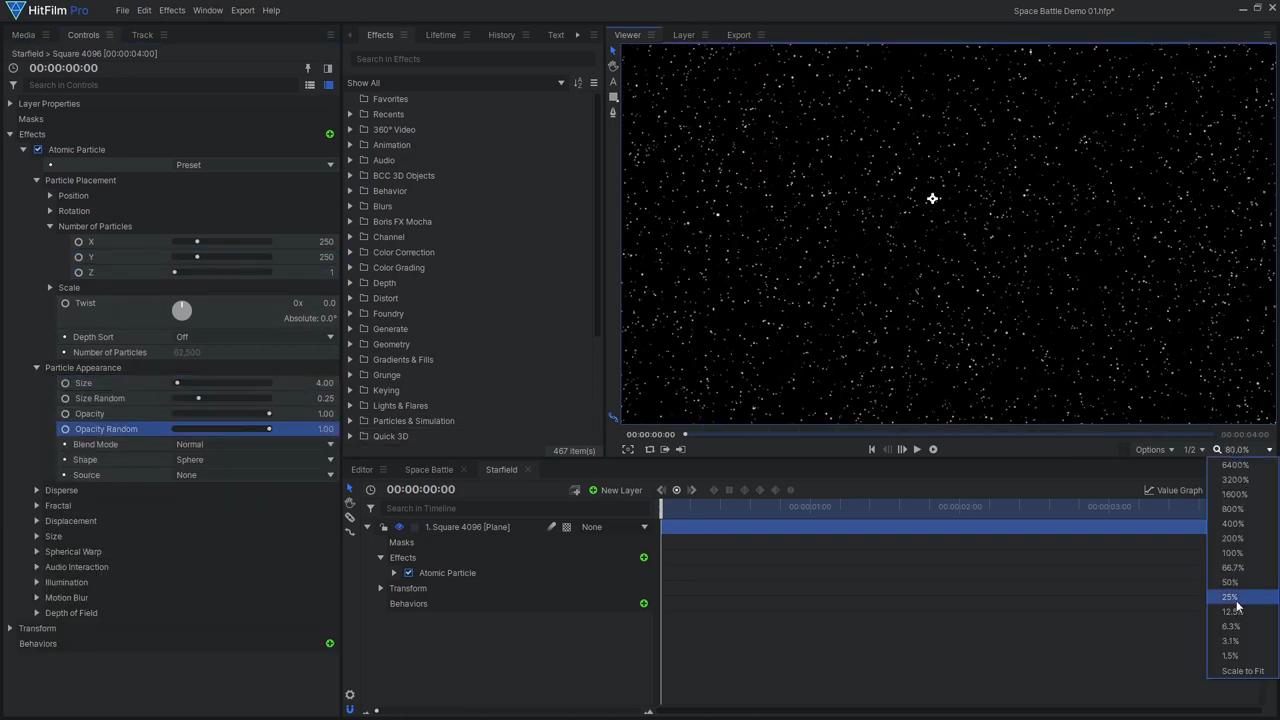
Task: Click the pin icon in the Controls panel
Action: coord(308,68)
